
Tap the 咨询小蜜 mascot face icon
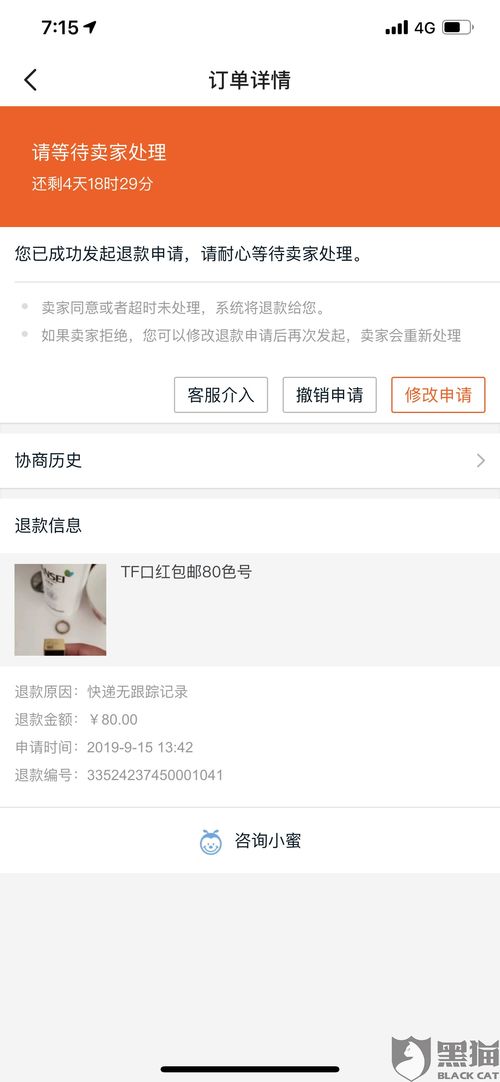(211, 842)
